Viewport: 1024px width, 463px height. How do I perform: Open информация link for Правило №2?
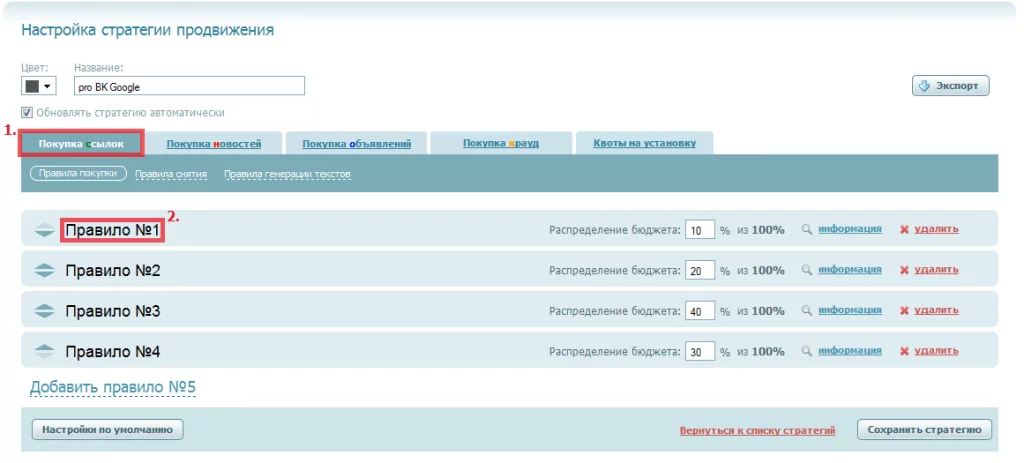[x=850, y=270]
